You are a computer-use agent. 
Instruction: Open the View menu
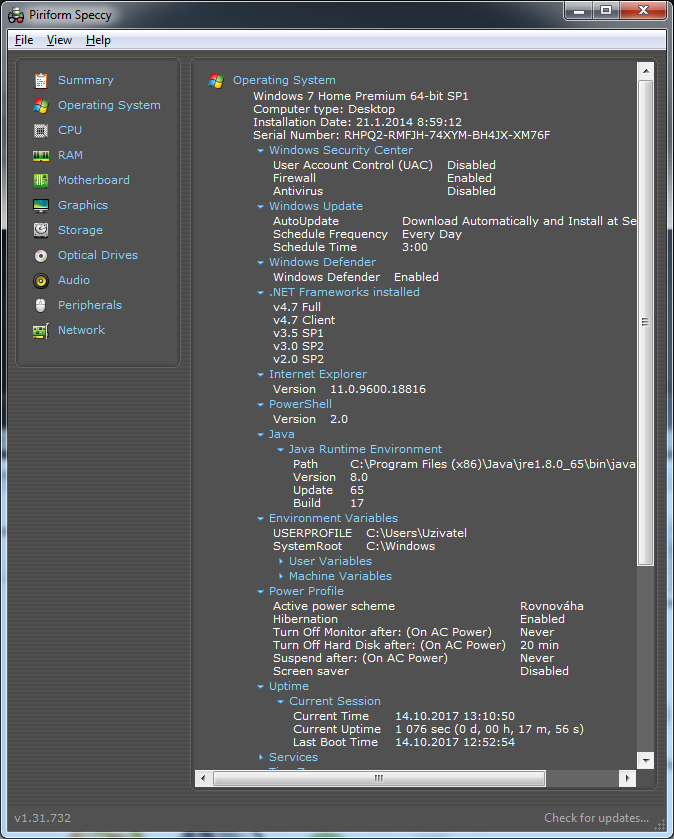59,40
